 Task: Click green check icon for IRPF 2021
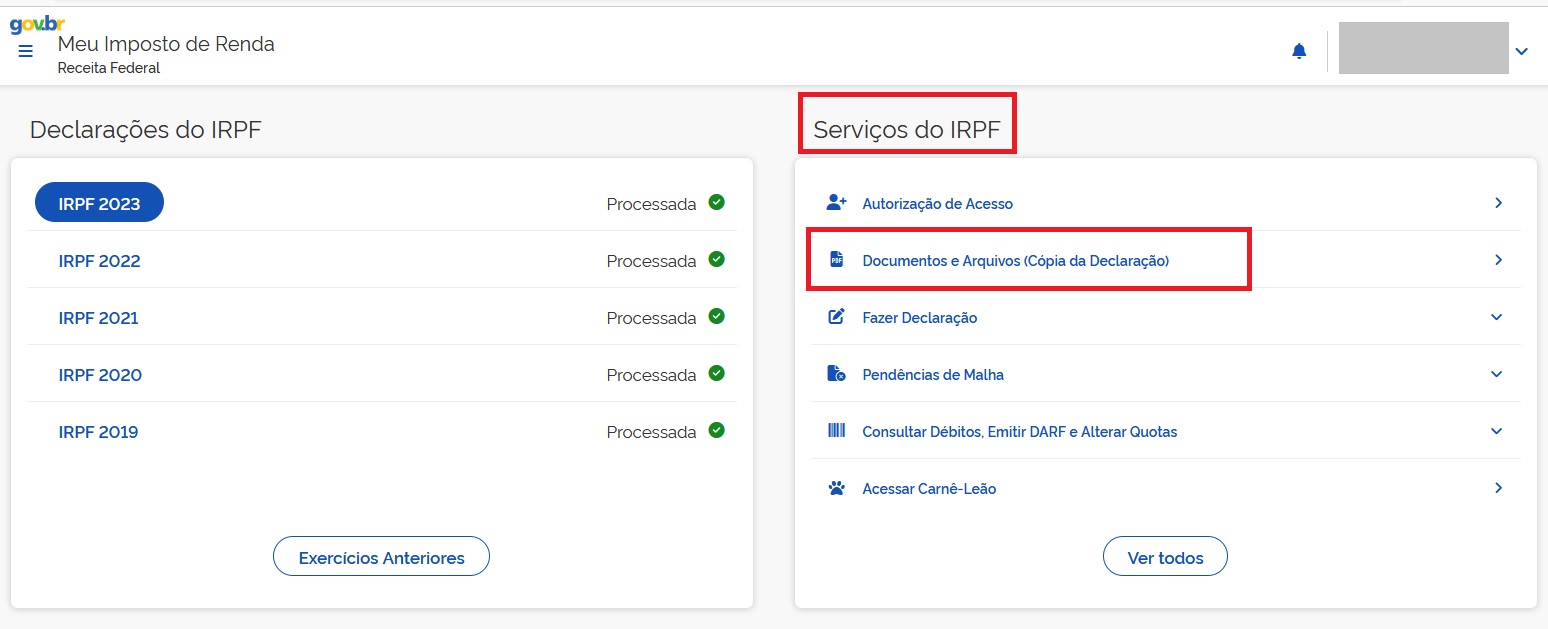pyautogui.click(x=716, y=316)
